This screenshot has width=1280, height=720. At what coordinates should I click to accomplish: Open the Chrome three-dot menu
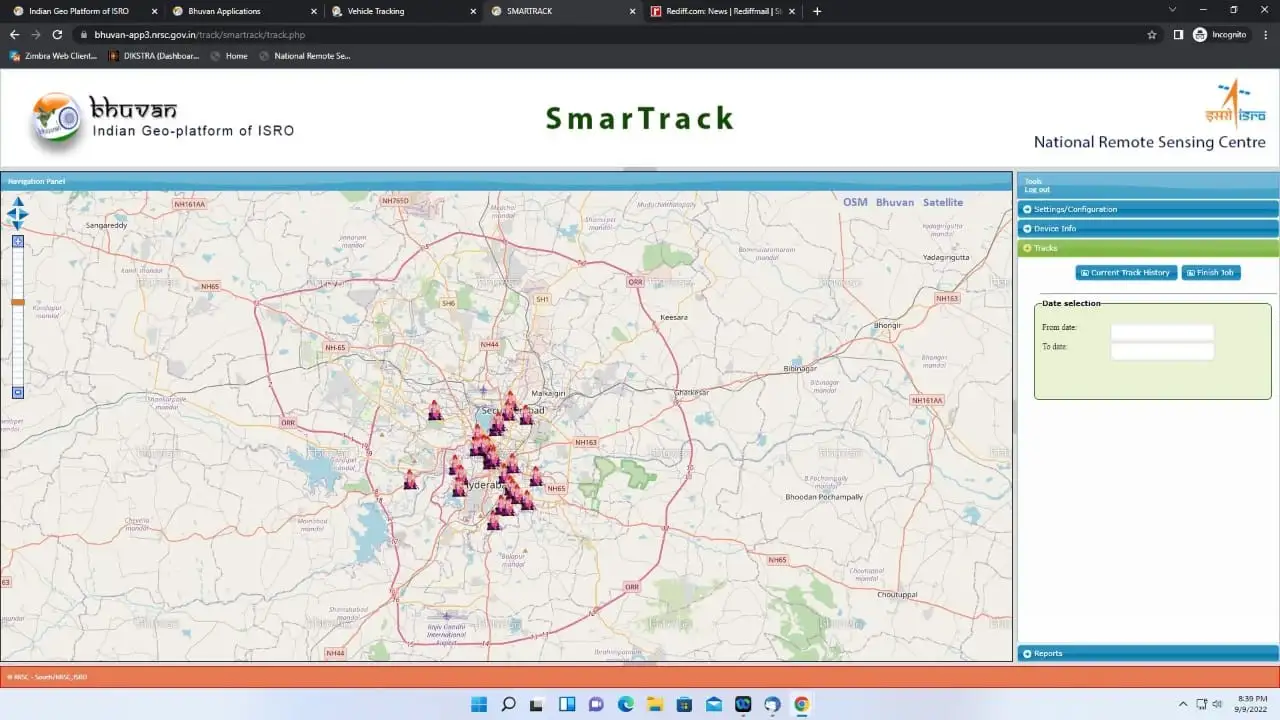1265,34
